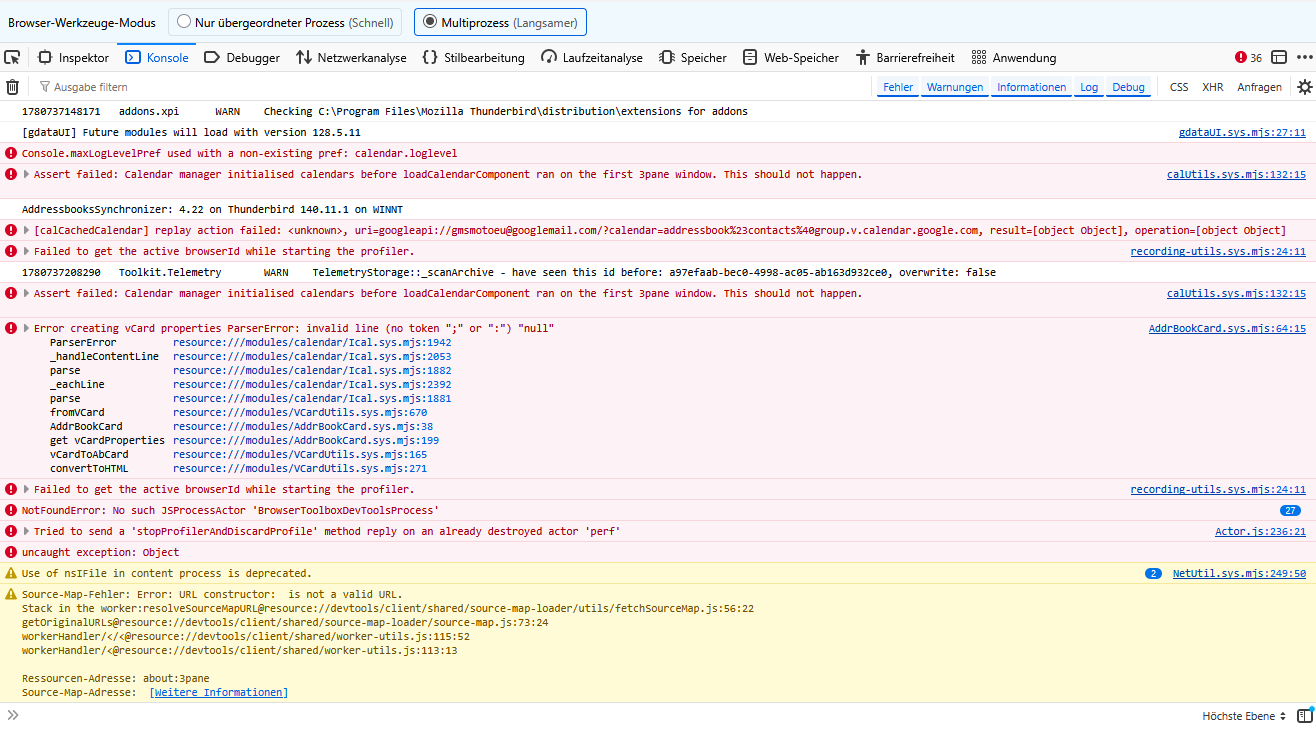Clear console output with trash icon
The image size is (1316, 740).
[12, 87]
